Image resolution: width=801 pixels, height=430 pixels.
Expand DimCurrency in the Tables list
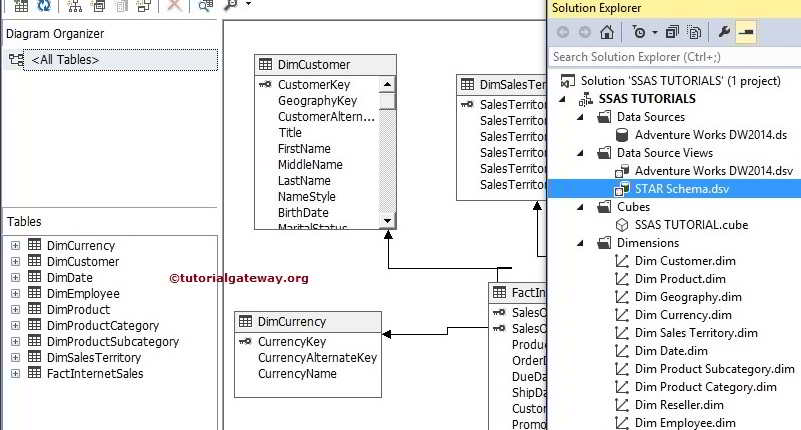pos(15,246)
